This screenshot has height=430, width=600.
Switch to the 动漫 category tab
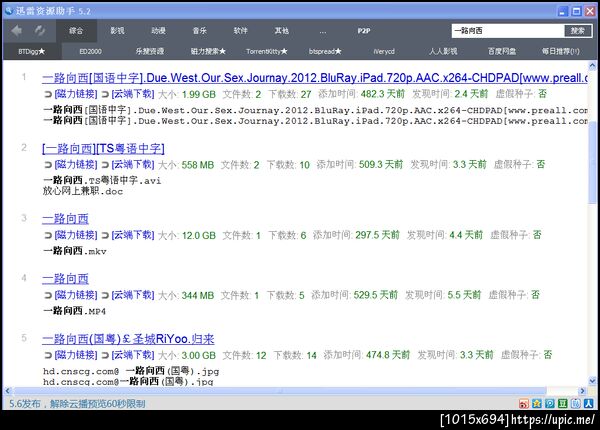pos(158,31)
